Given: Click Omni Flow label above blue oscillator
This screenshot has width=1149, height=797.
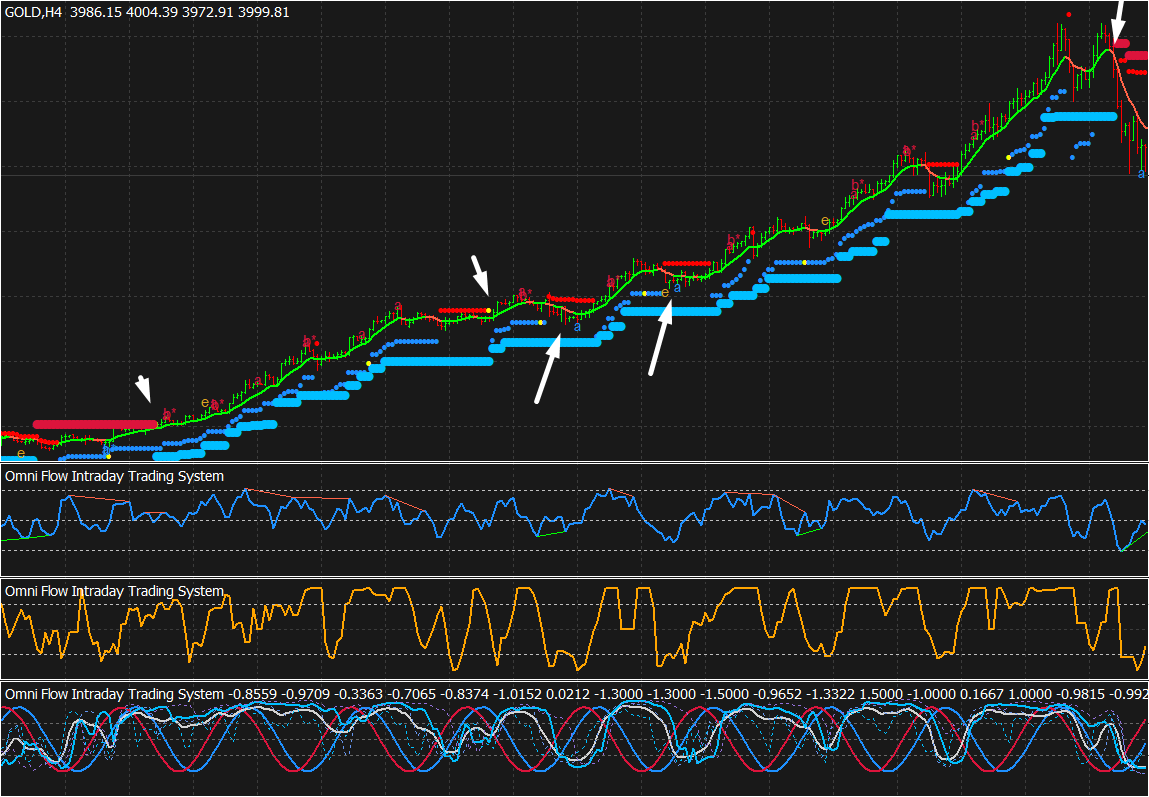Looking at the screenshot, I should coord(114,476).
